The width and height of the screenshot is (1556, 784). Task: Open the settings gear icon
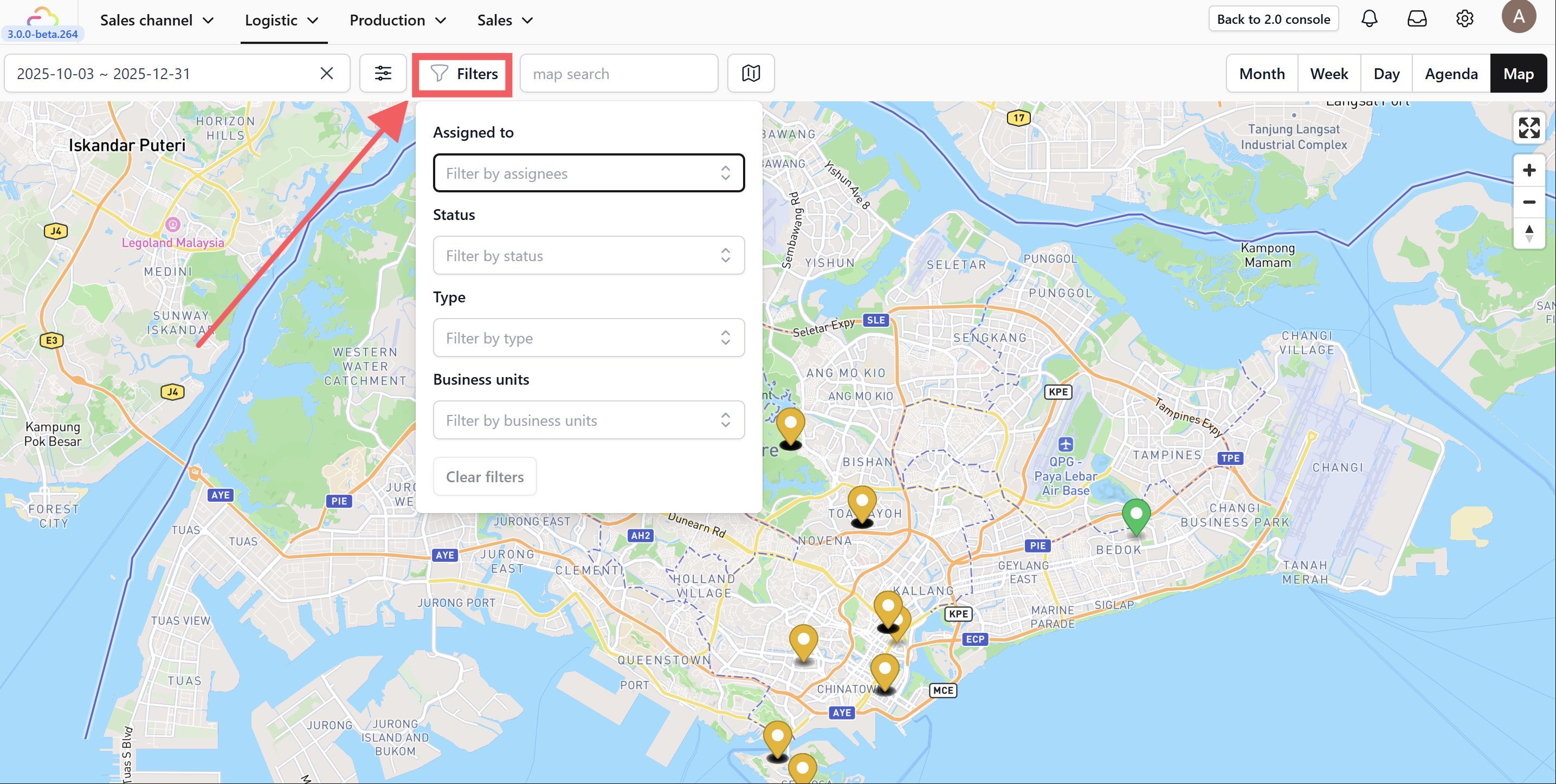[x=1464, y=19]
